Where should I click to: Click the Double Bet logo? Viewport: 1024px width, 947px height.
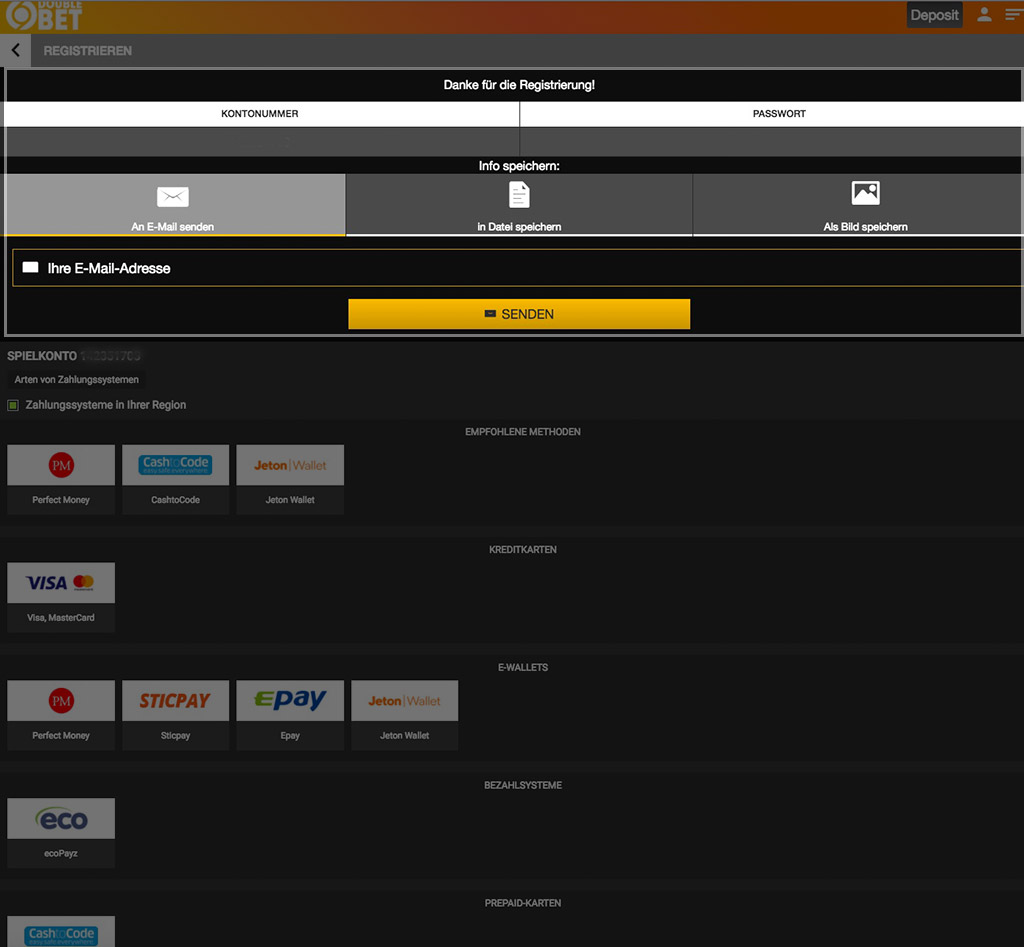[44, 15]
